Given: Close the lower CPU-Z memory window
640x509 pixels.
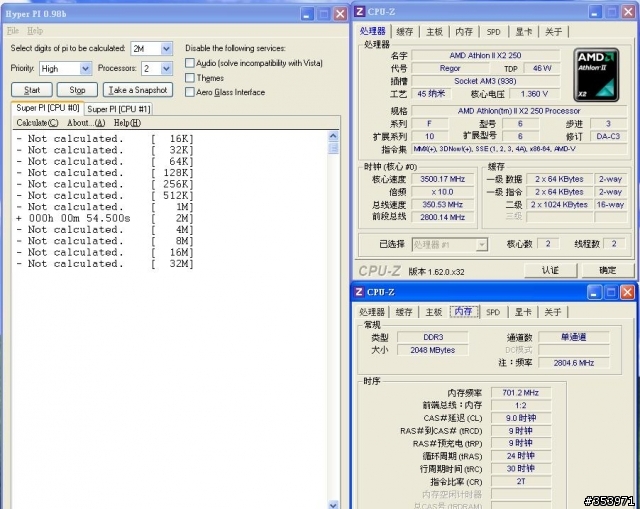Looking at the screenshot, I should (x=627, y=292).
